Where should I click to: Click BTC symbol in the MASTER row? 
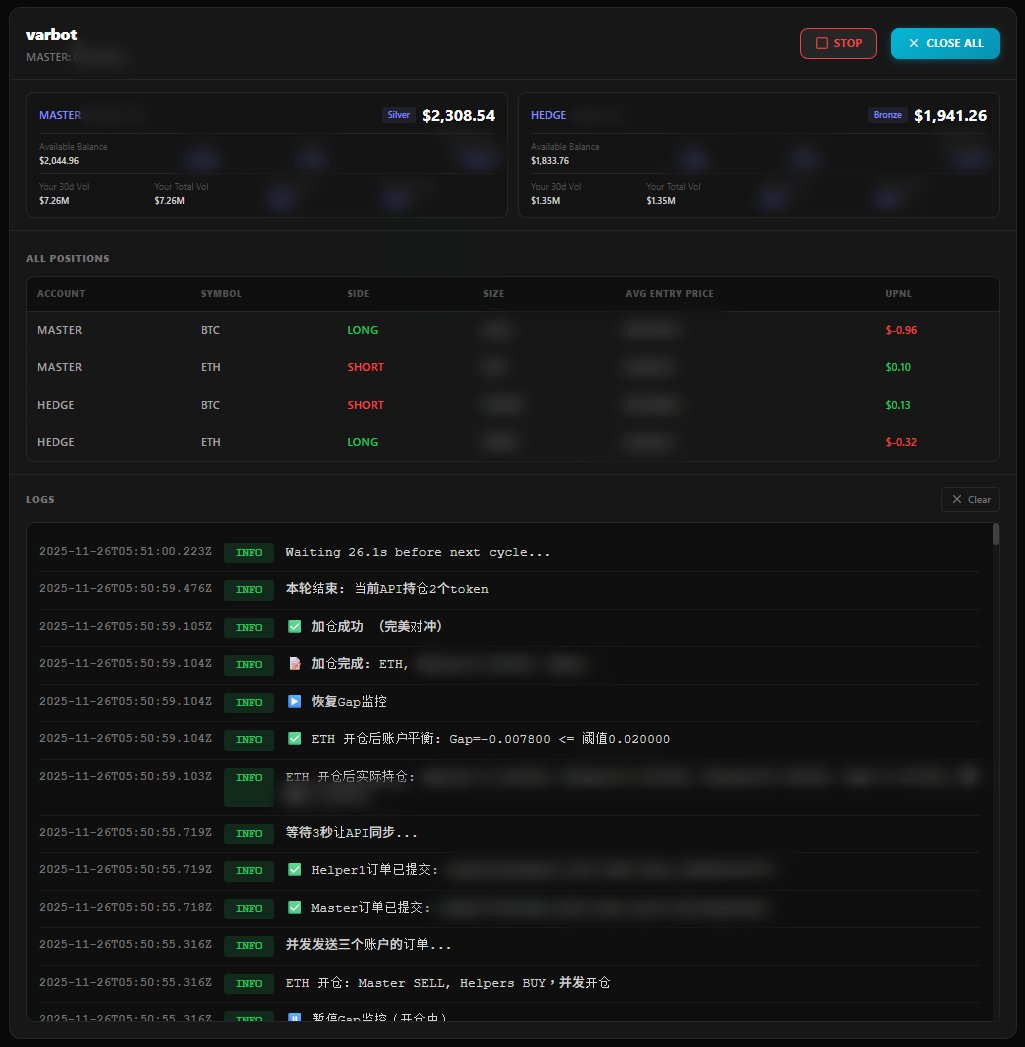210,330
